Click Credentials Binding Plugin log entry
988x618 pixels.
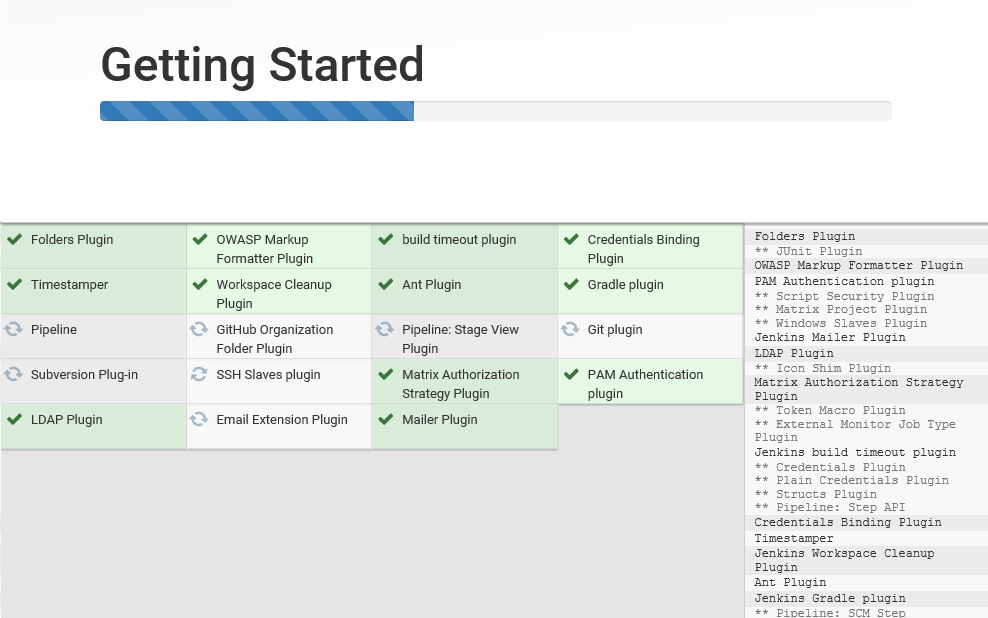(x=848, y=522)
